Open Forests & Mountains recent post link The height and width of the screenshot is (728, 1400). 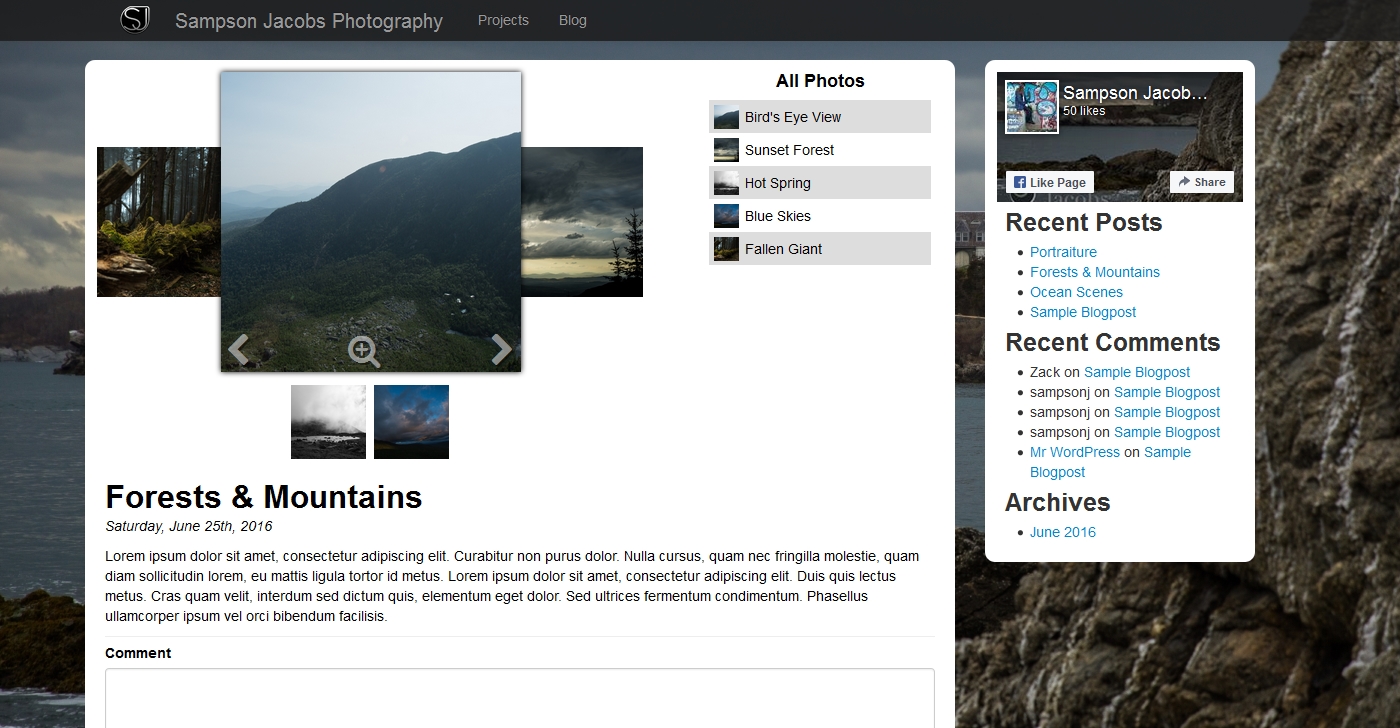click(1095, 272)
